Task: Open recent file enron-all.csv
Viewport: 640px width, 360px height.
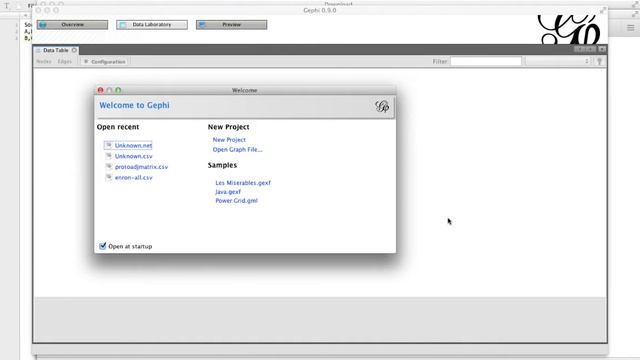Action: (133, 178)
